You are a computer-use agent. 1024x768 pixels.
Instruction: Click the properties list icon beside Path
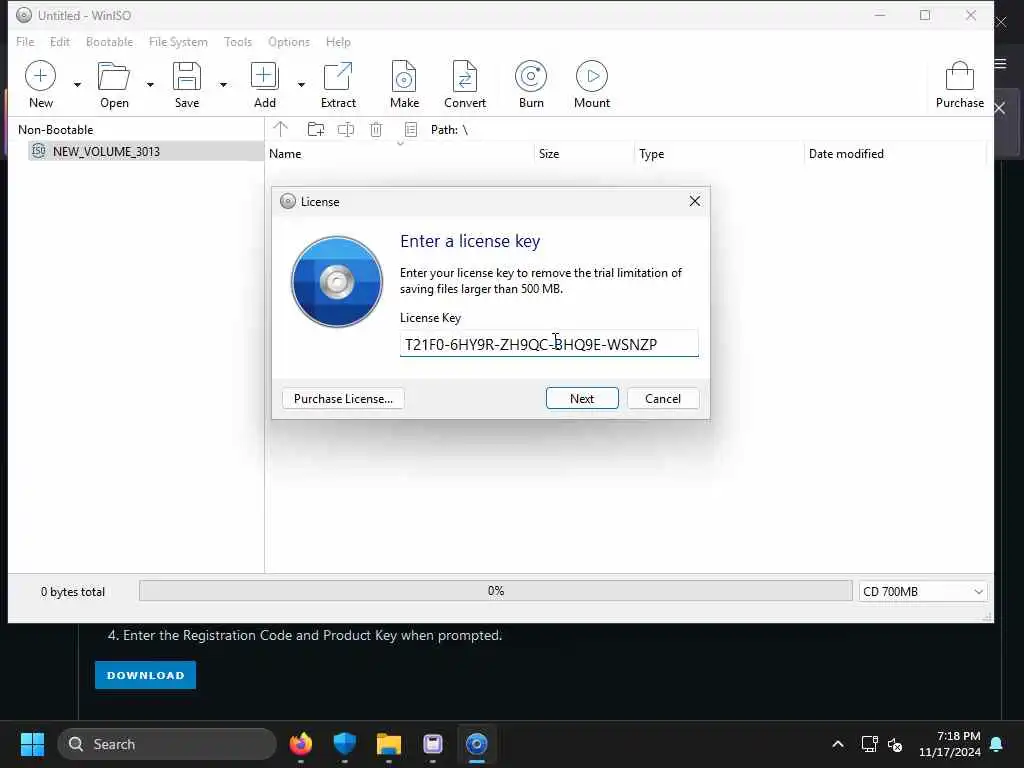pyautogui.click(x=411, y=129)
